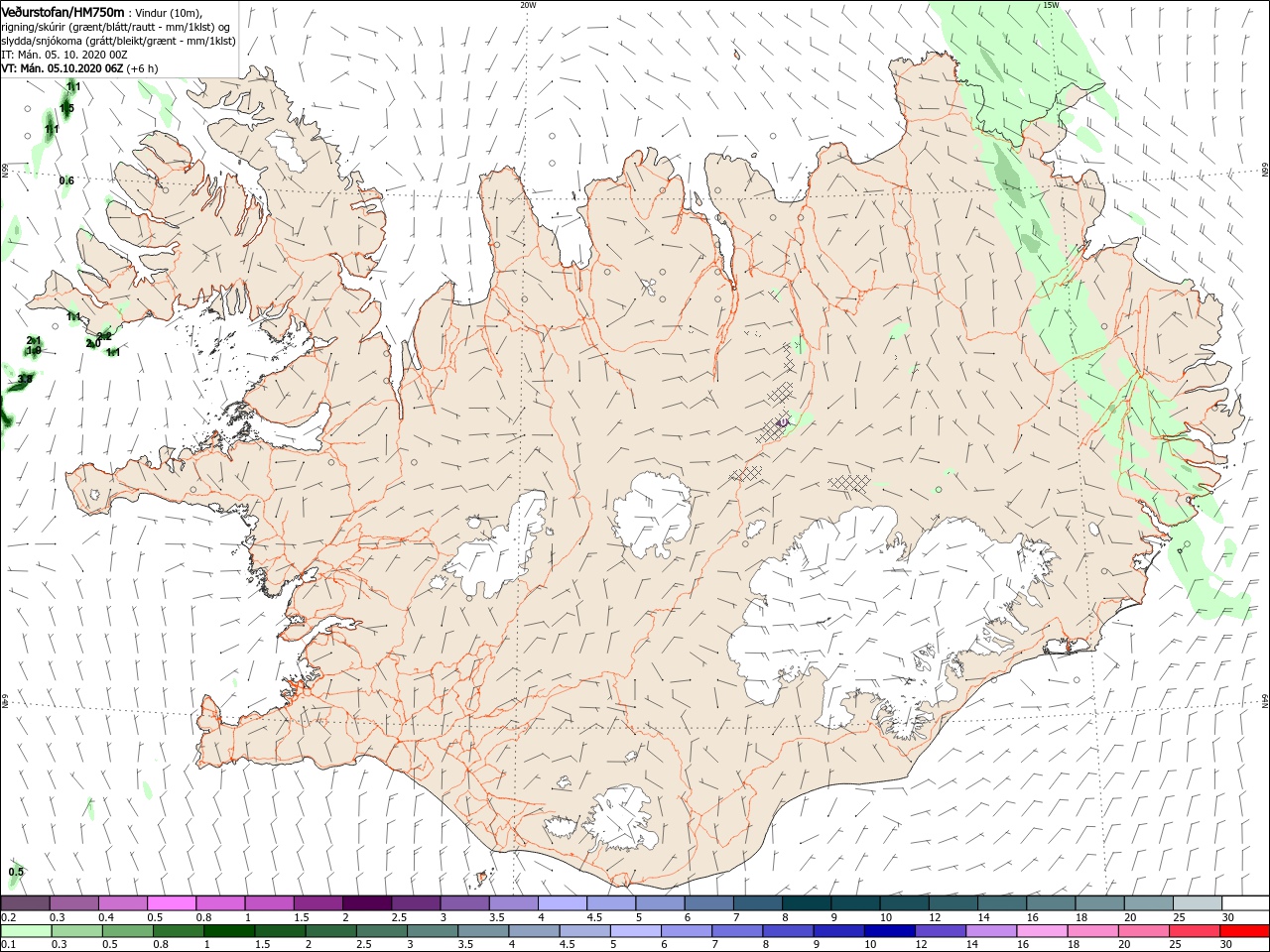
Task: Pick the darkest purple 2–2.5 snow swatch
Action: 366,902
